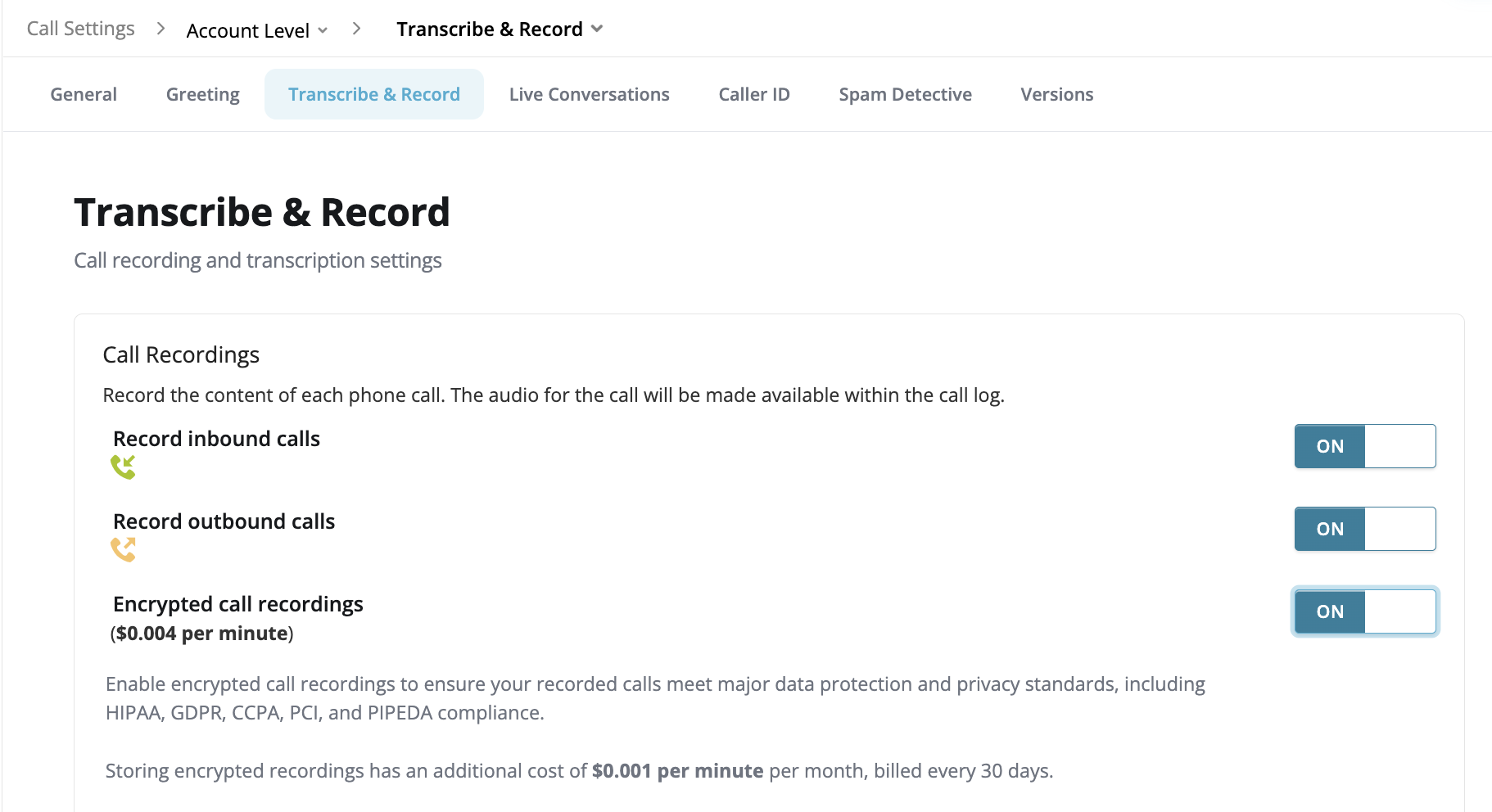The height and width of the screenshot is (812, 1492).
Task: Disable Encrypted call recordings toggle
Action: coord(1365,611)
